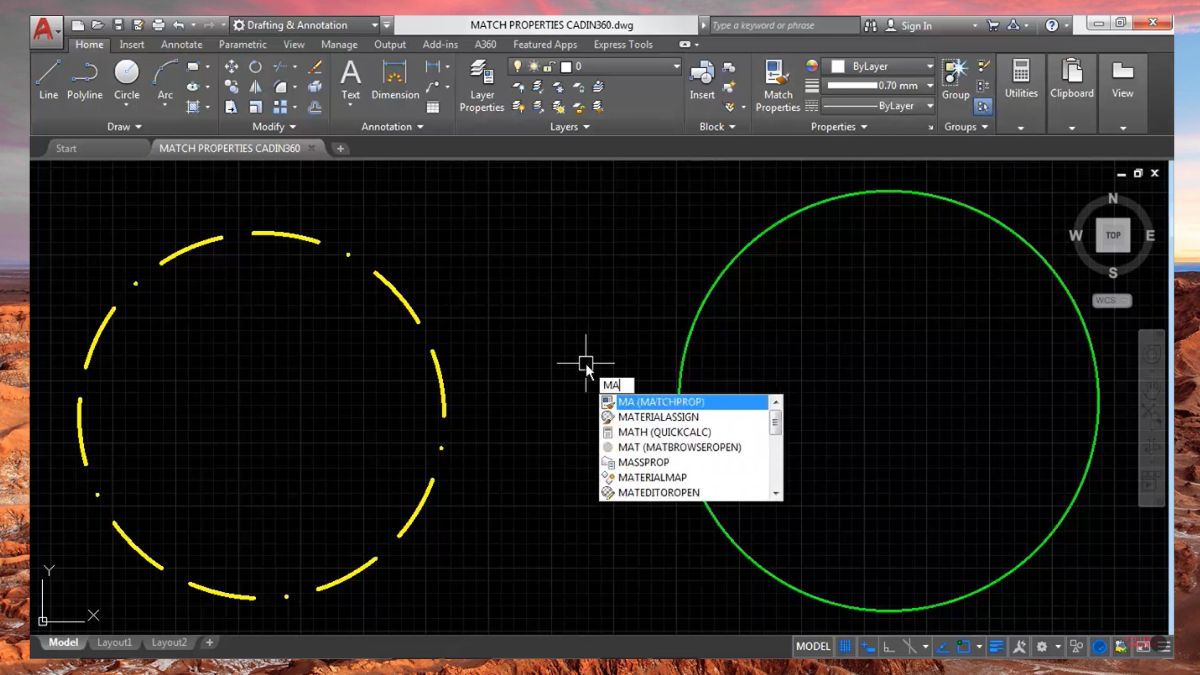The image size is (1200, 675).
Task: Click the Rotate tool icon
Action: click(x=256, y=67)
